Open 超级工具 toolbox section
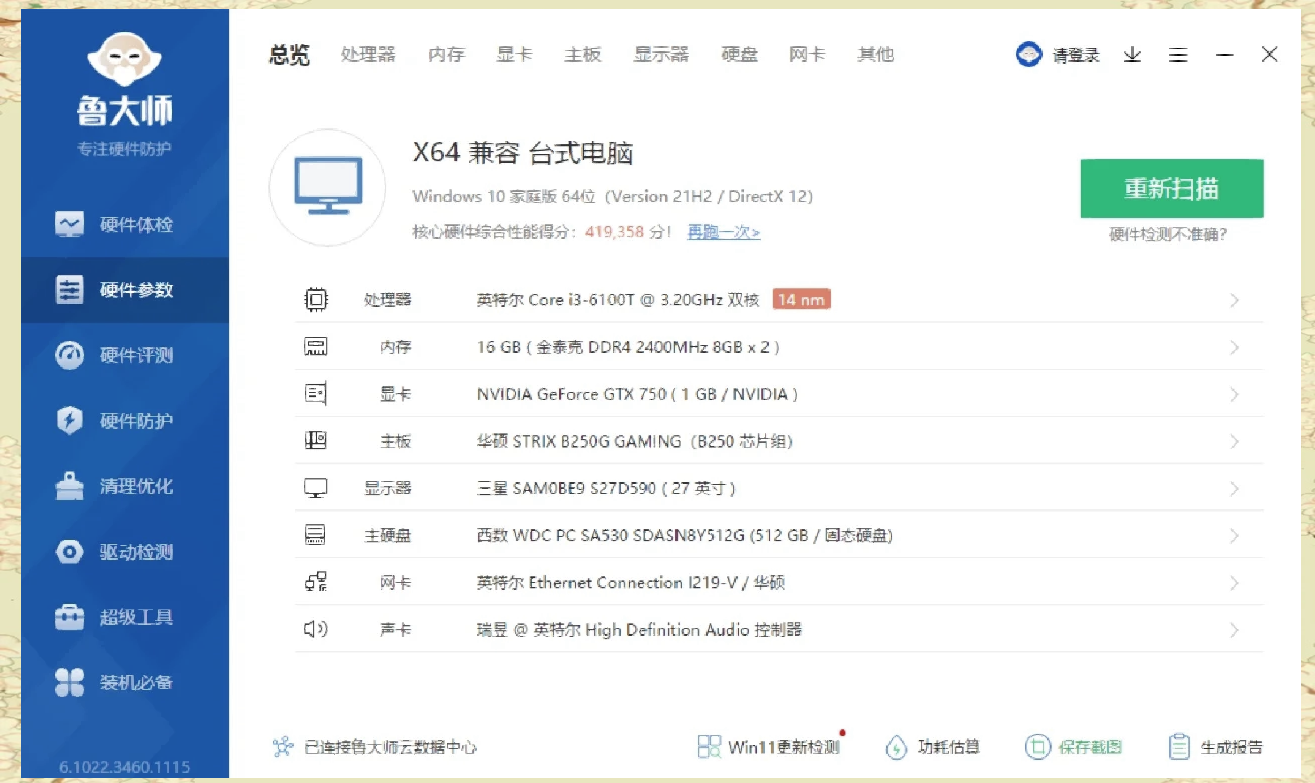 [x=125, y=617]
